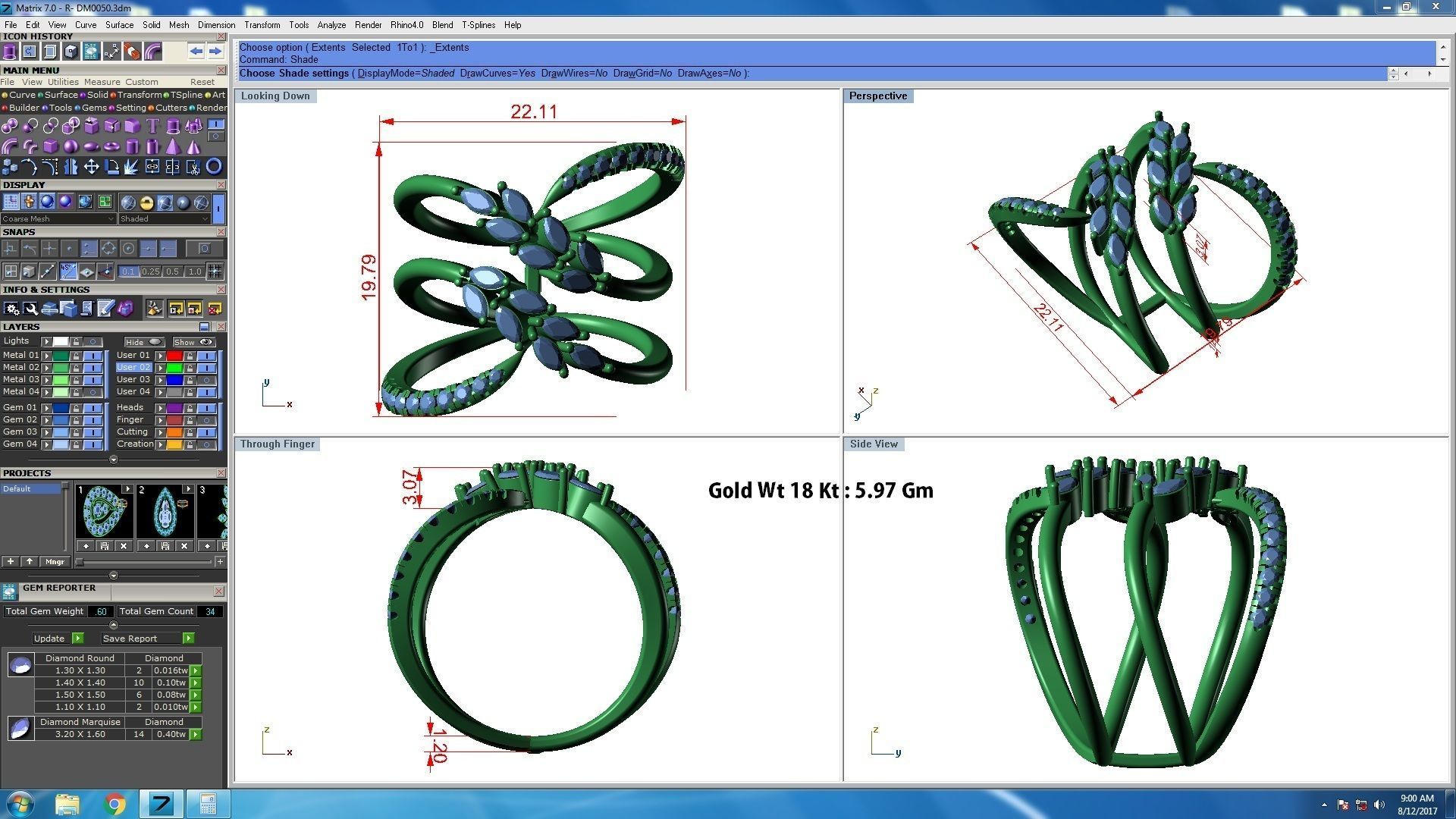Open the Shaded display mode dropdown
1456x819 pixels.
(165, 219)
